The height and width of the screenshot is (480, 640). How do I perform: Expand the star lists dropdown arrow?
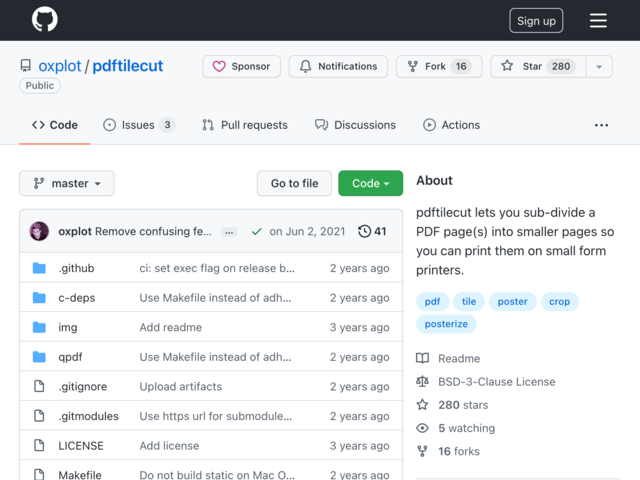(599, 66)
